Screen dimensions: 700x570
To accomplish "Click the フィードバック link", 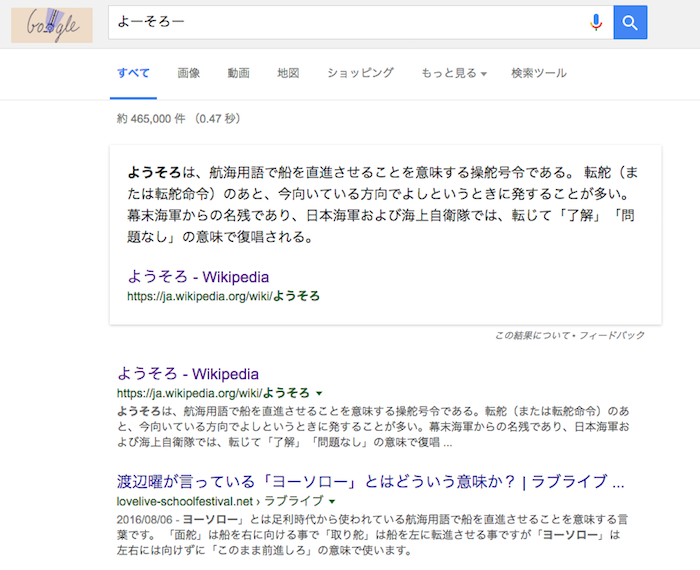I will pyautogui.click(x=612, y=335).
